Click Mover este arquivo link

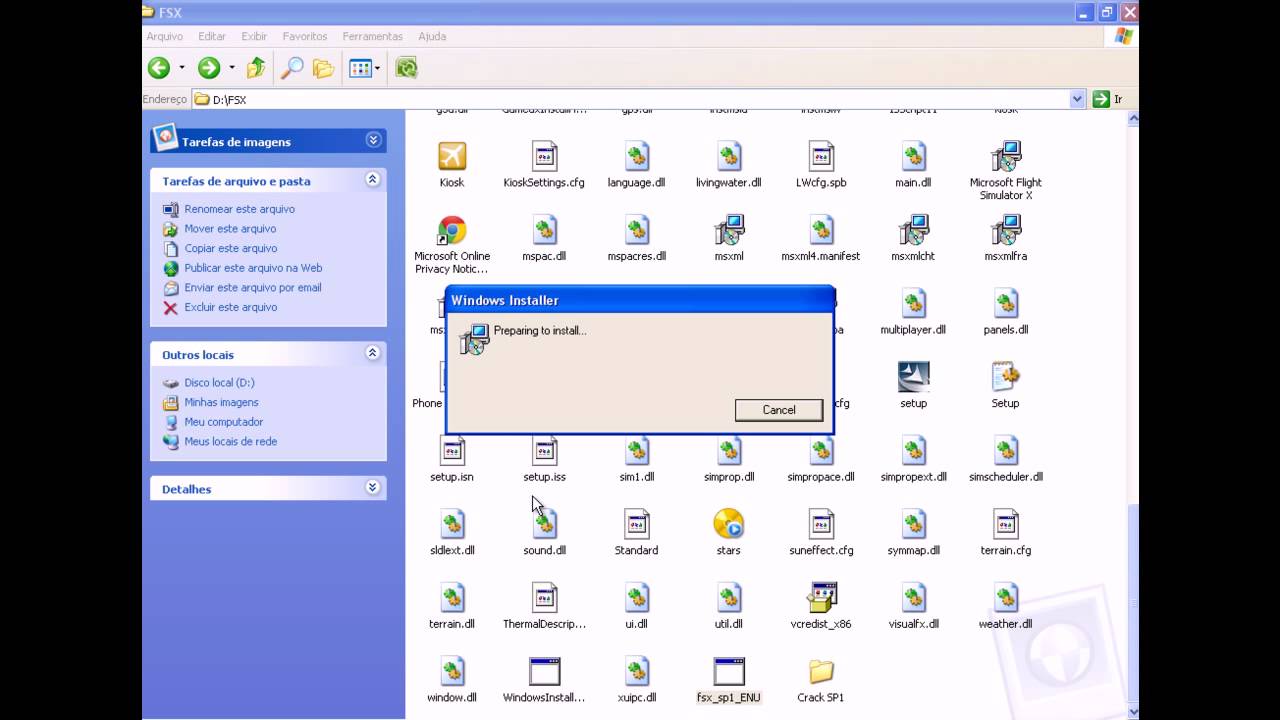tap(230, 228)
